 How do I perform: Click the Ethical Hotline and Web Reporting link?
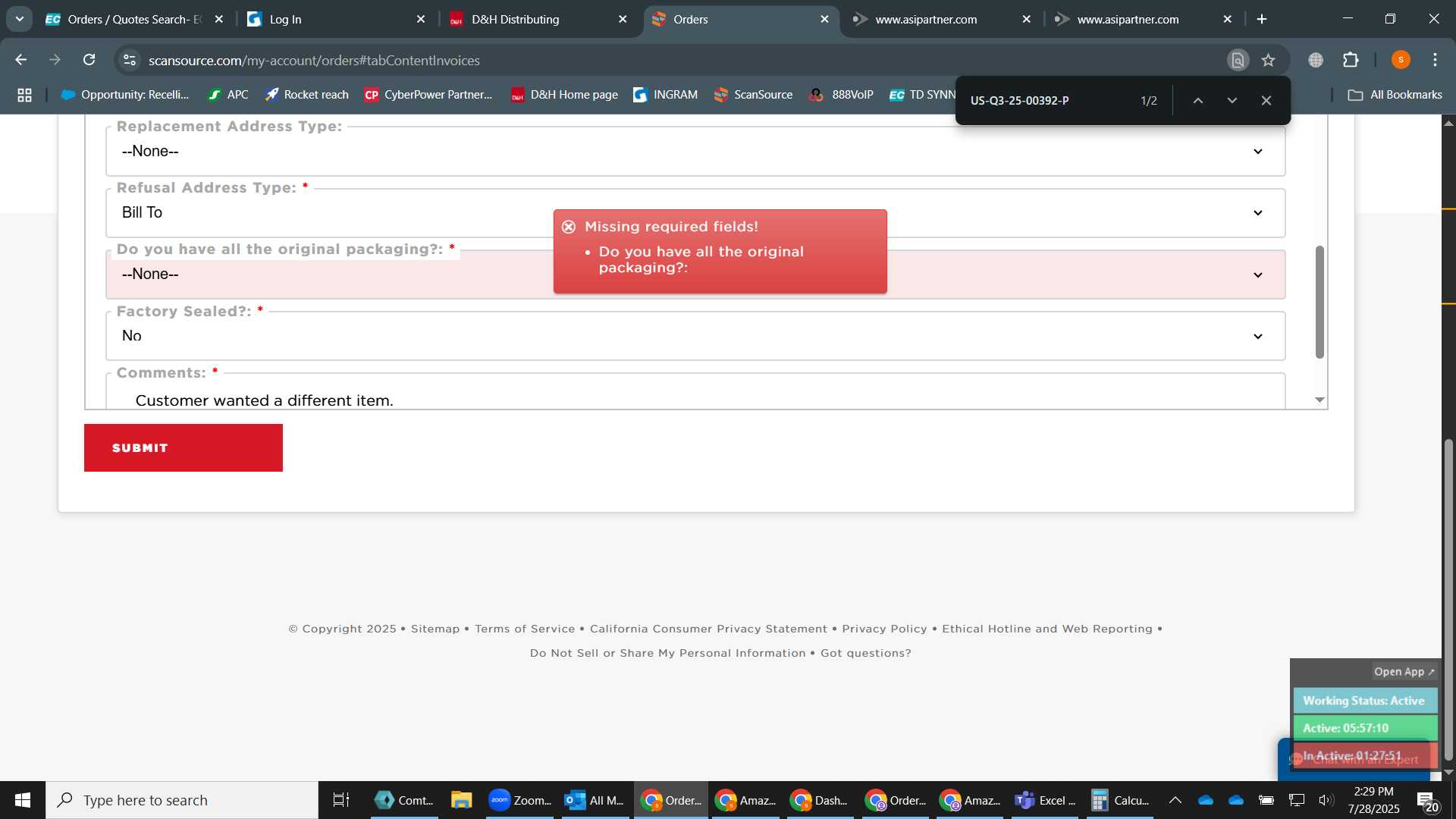tap(1047, 629)
